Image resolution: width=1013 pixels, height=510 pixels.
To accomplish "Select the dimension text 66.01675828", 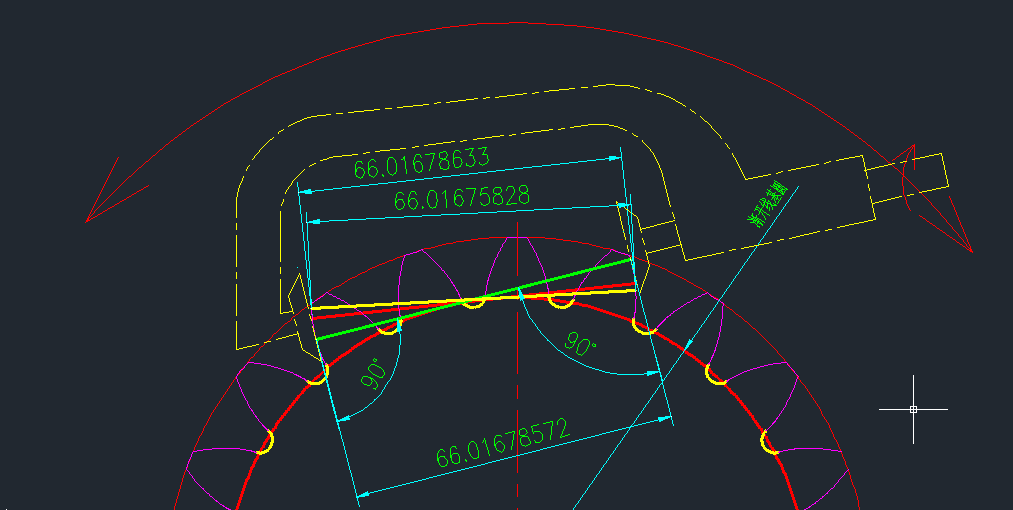I will (462, 197).
